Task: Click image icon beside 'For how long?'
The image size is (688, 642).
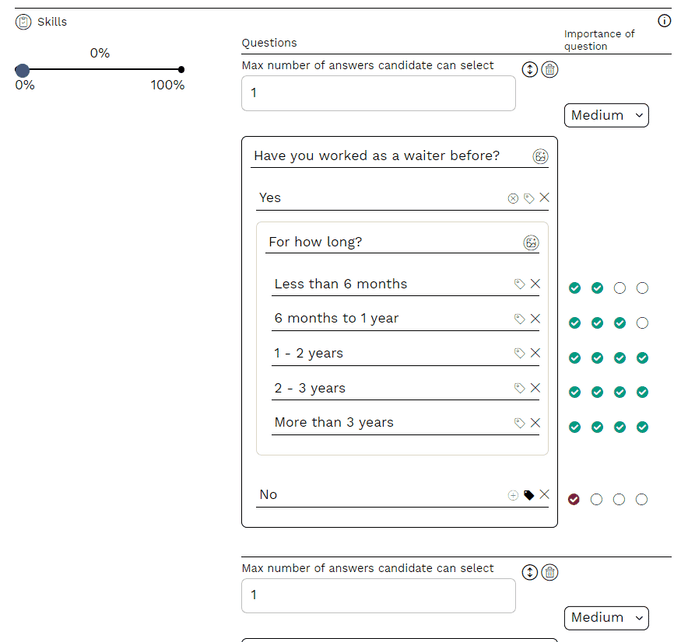Action: [x=531, y=242]
